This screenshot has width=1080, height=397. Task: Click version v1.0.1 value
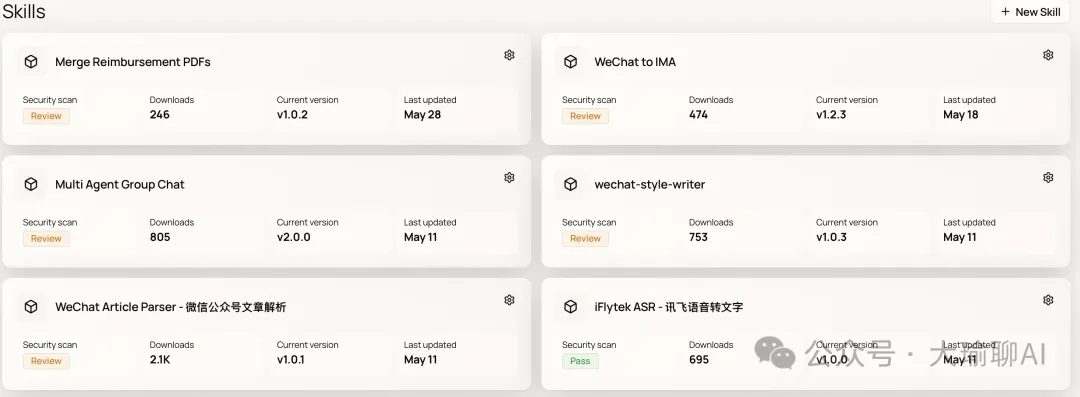[x=291, y=359]
